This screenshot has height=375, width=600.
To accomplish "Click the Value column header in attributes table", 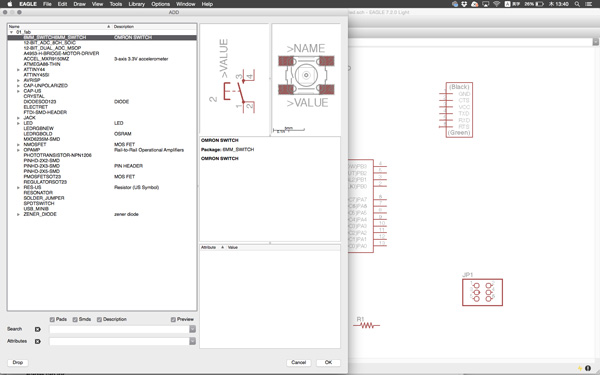I will coord(283,248).
